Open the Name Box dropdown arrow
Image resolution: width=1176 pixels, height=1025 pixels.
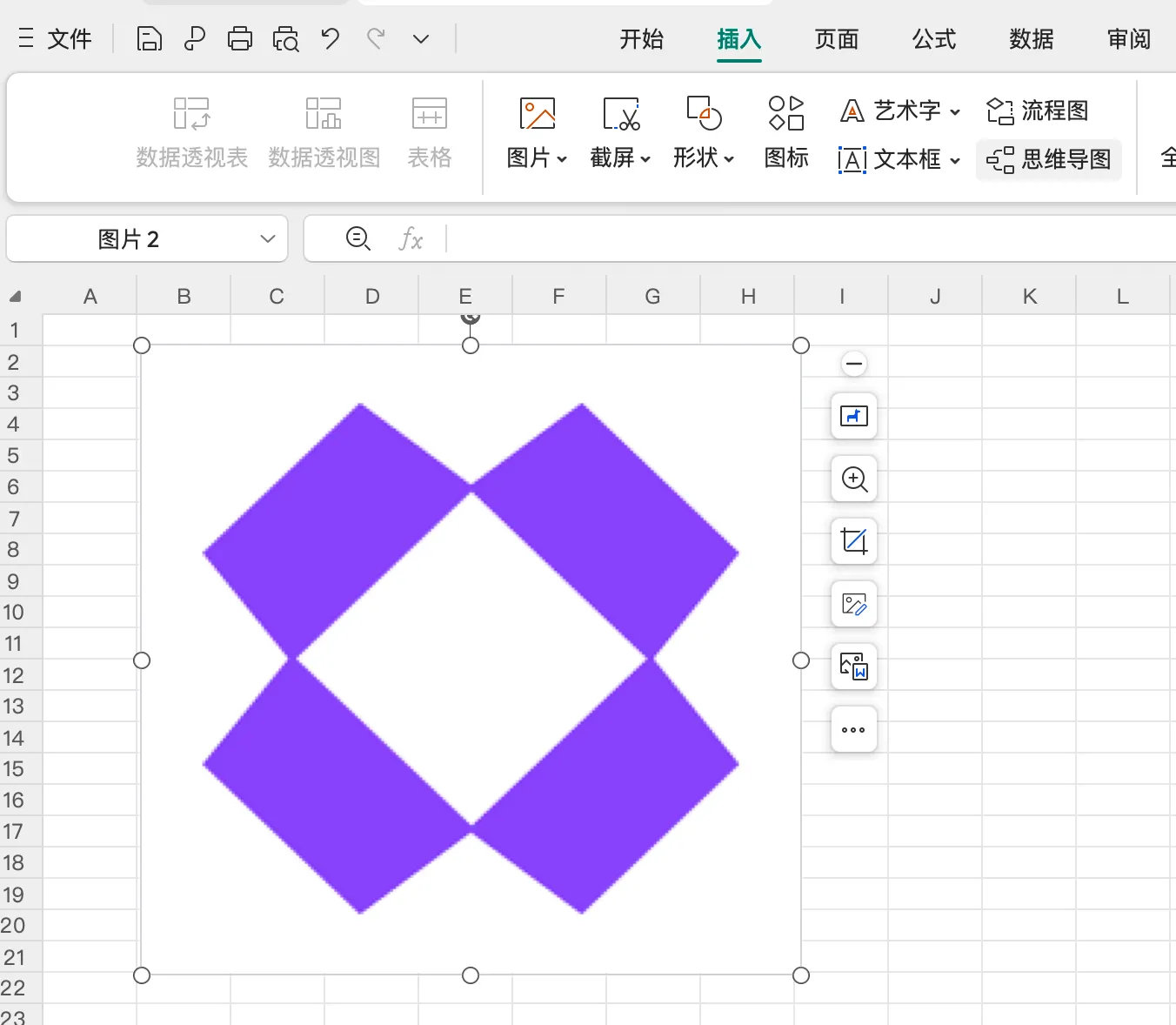[268, 239]
